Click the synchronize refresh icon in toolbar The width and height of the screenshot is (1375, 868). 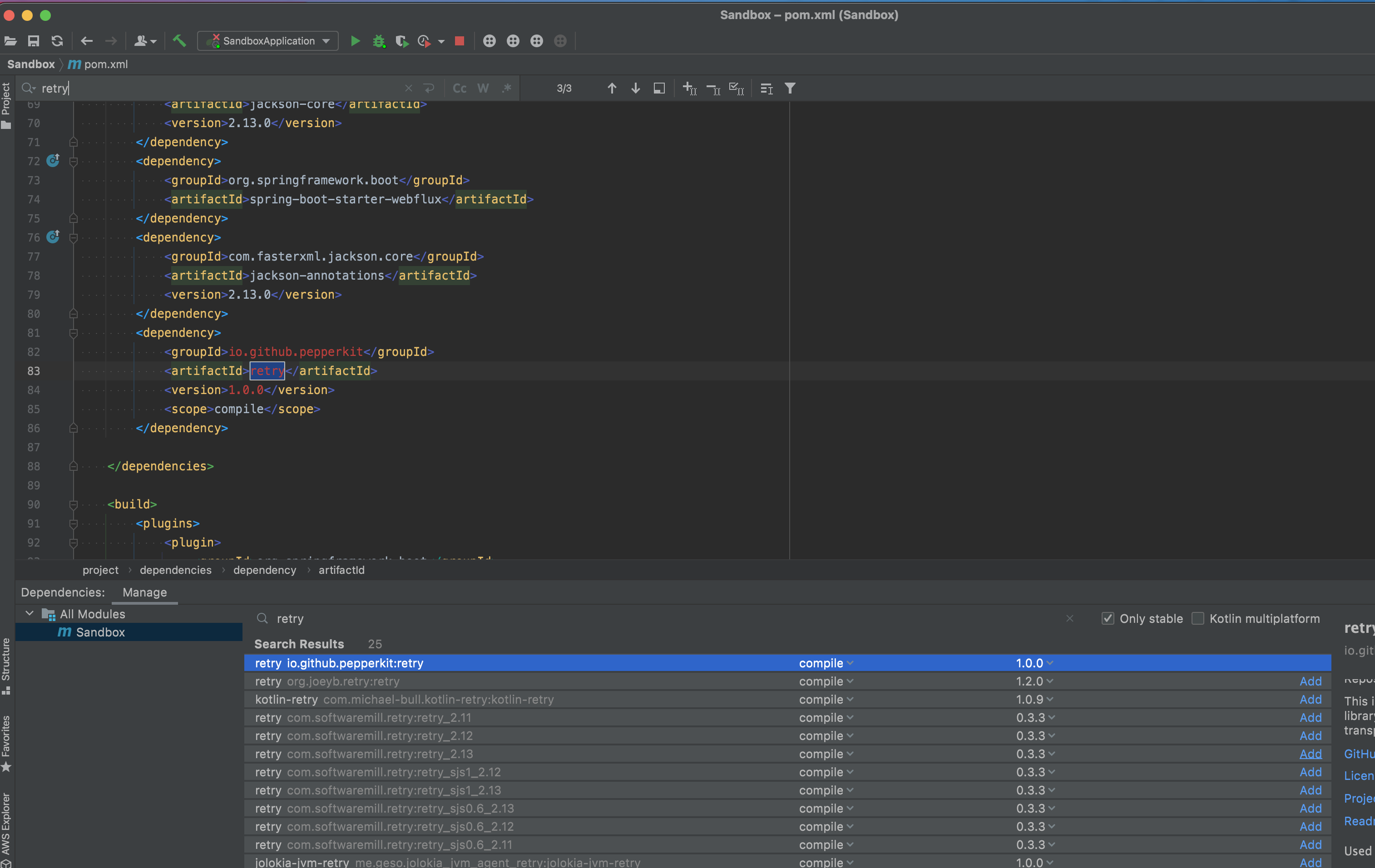coord(57,41)
